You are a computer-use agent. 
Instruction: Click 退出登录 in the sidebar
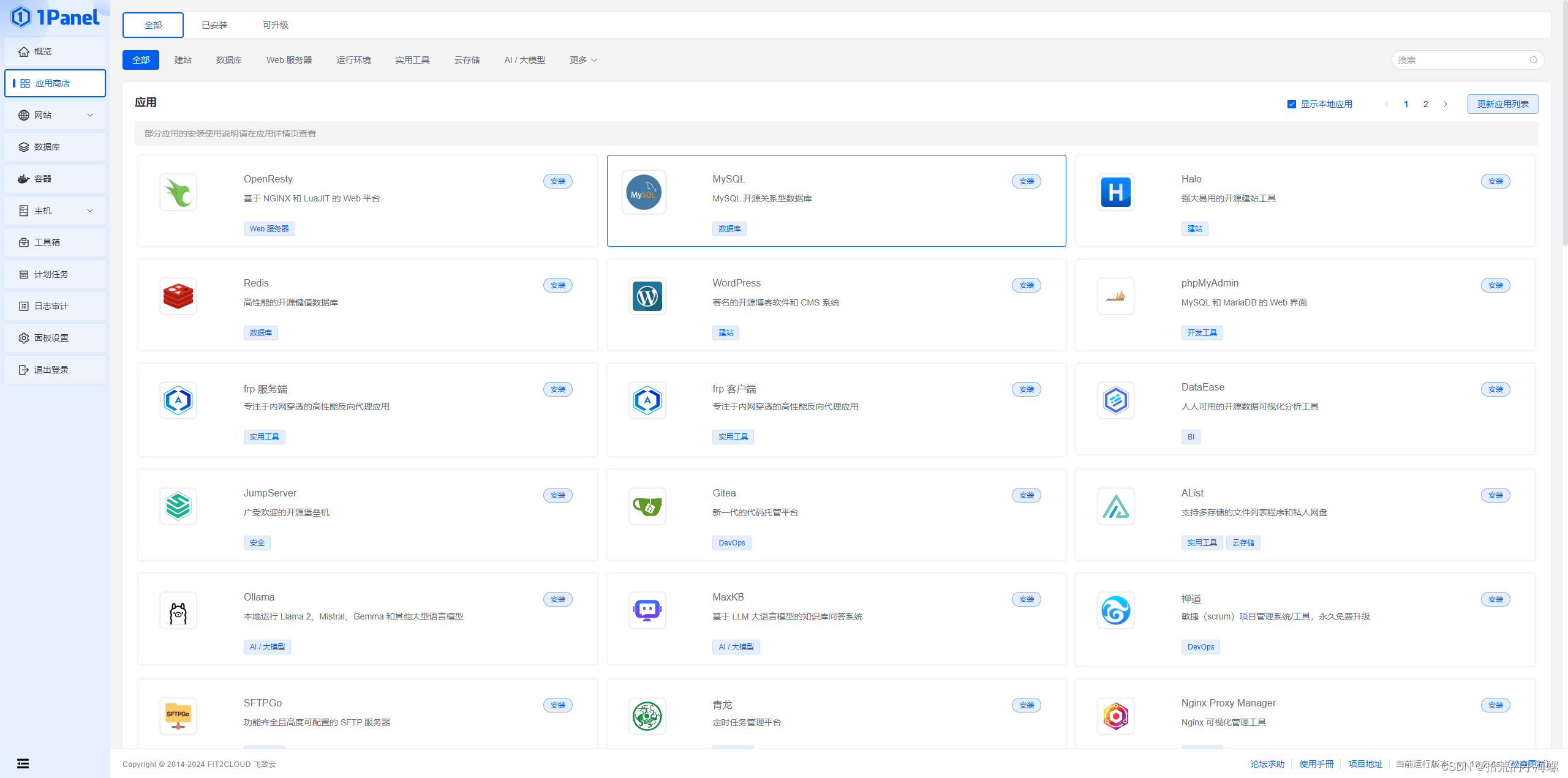pos(55,370)
